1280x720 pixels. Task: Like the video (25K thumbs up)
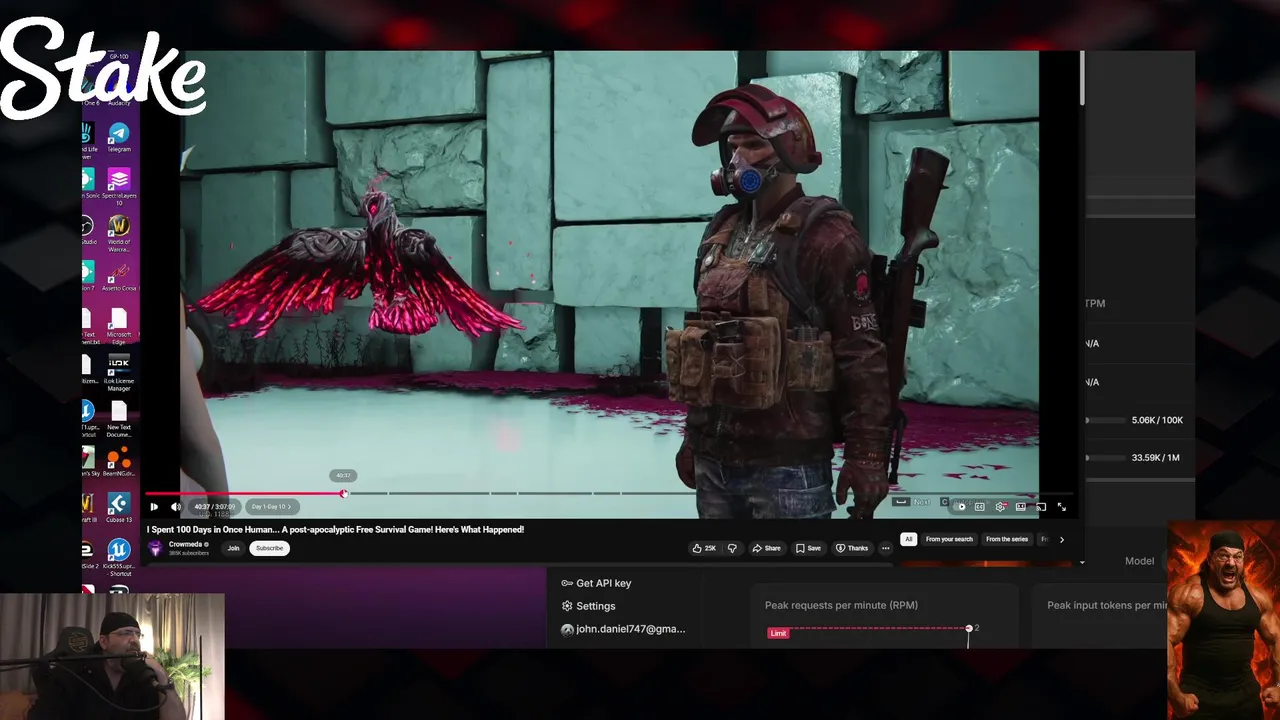705,548
